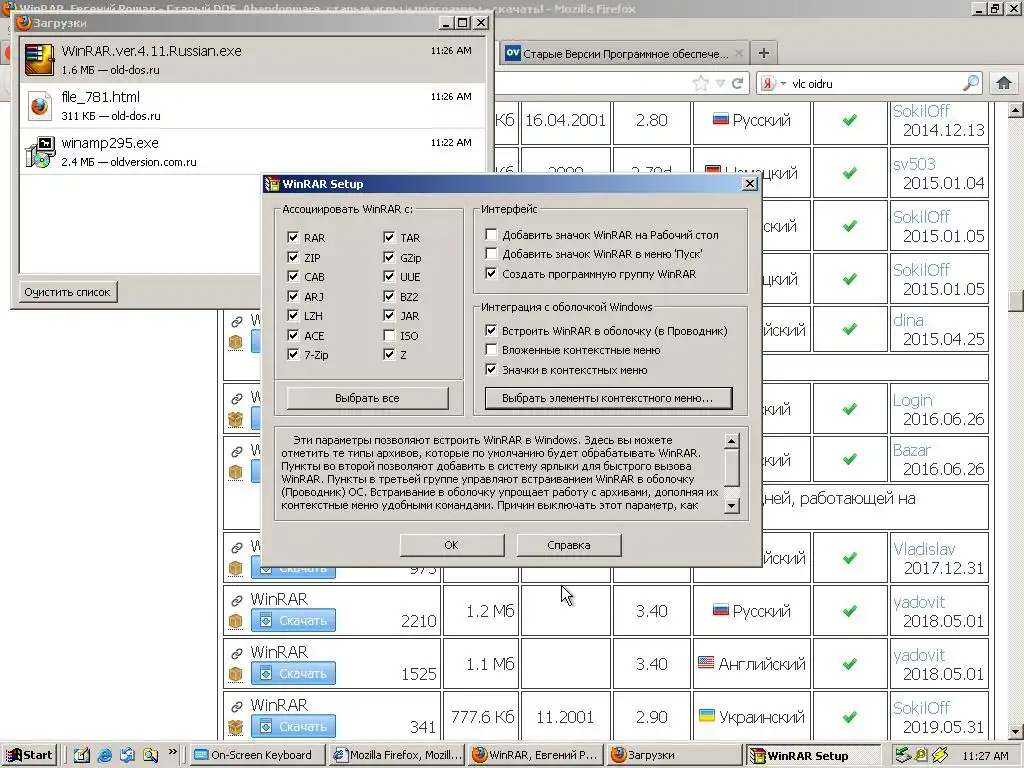
Task: Uncheck 'Создать программную группу WinRAR'
Action: (x=491, y=274)
